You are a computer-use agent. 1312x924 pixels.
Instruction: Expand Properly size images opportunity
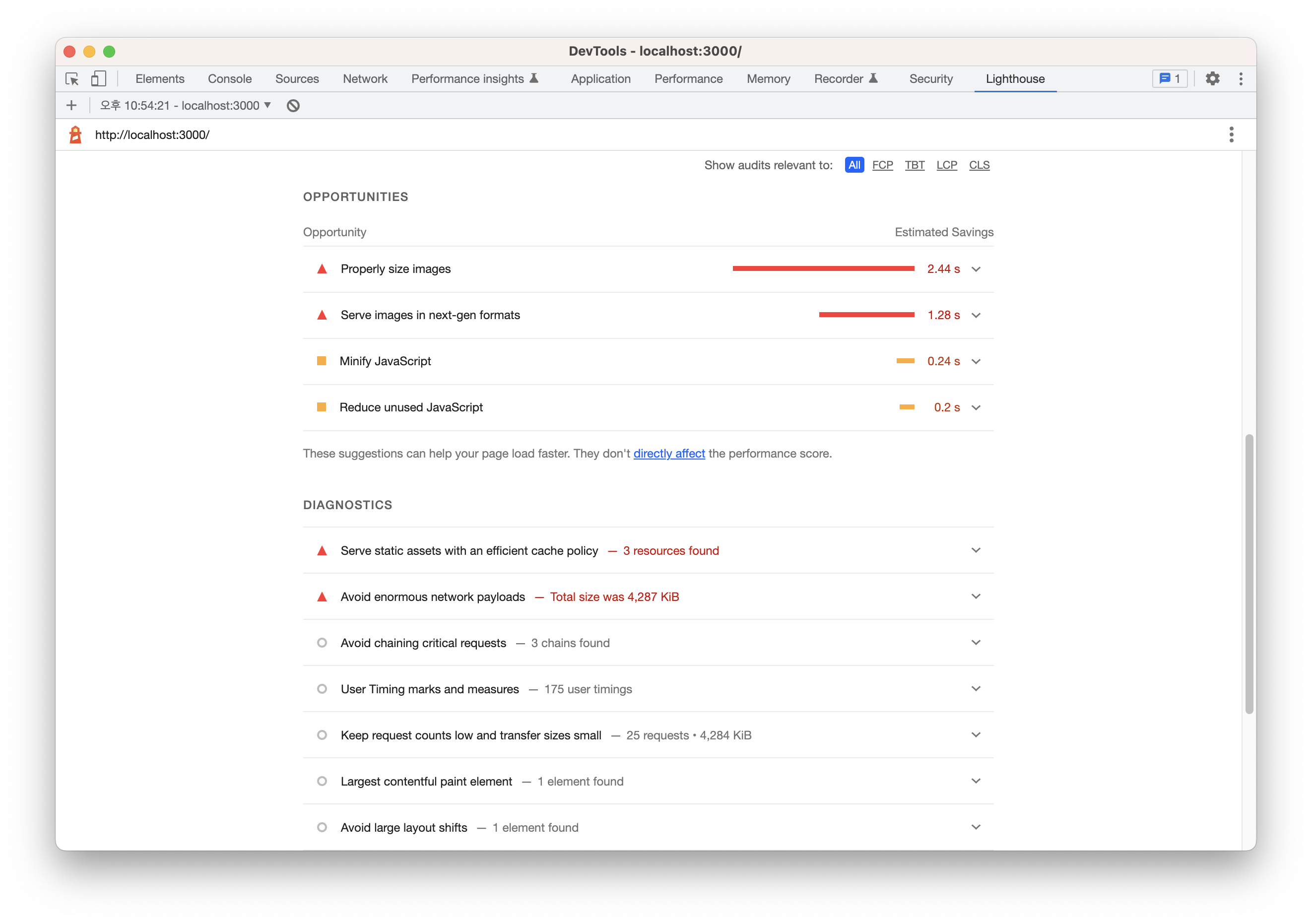[x=976, y=269]
